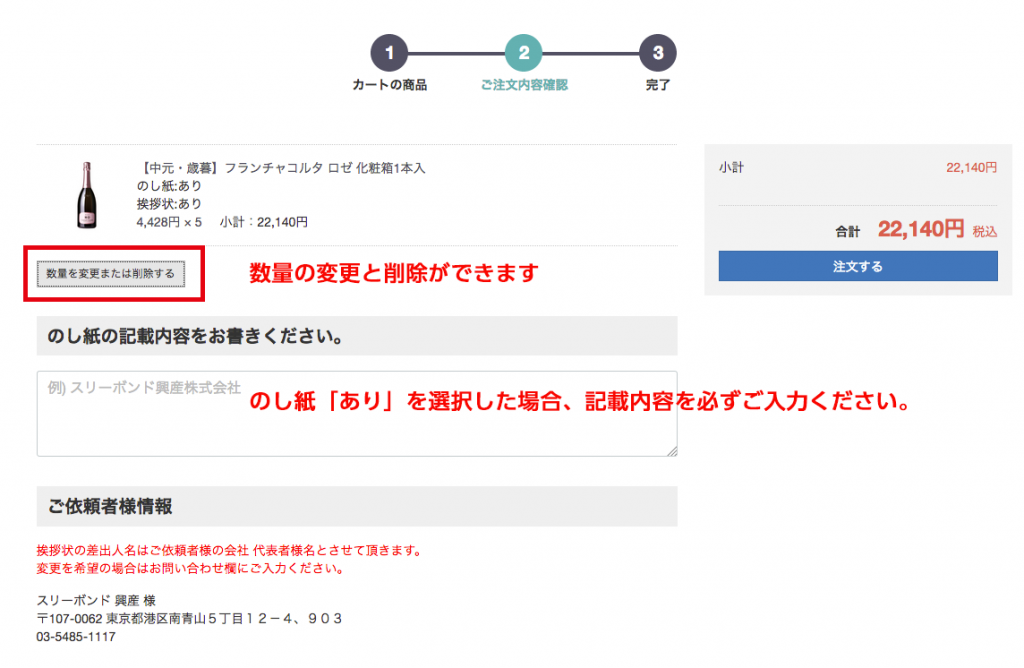Select the ご注文内容確認 step label
Viewport: 1024px width, 668px height.
[523, 85]
